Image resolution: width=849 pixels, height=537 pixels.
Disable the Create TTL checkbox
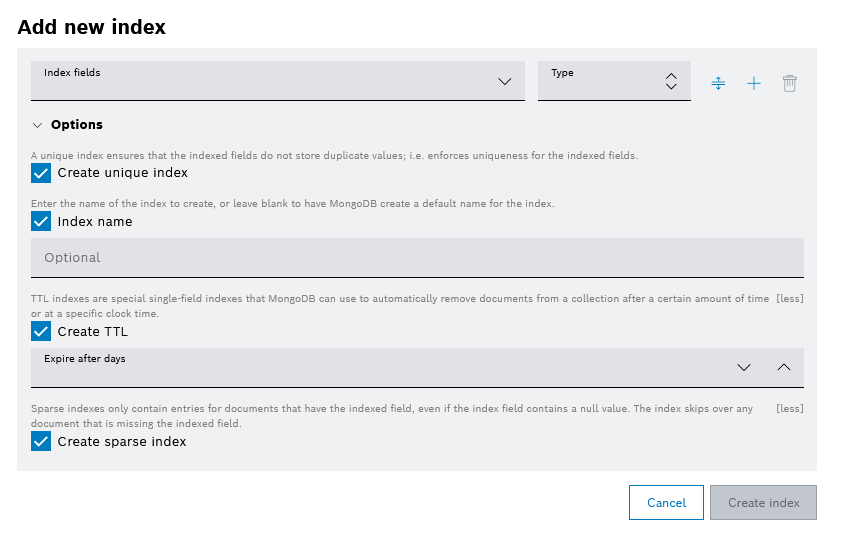[x=41, y=331]
